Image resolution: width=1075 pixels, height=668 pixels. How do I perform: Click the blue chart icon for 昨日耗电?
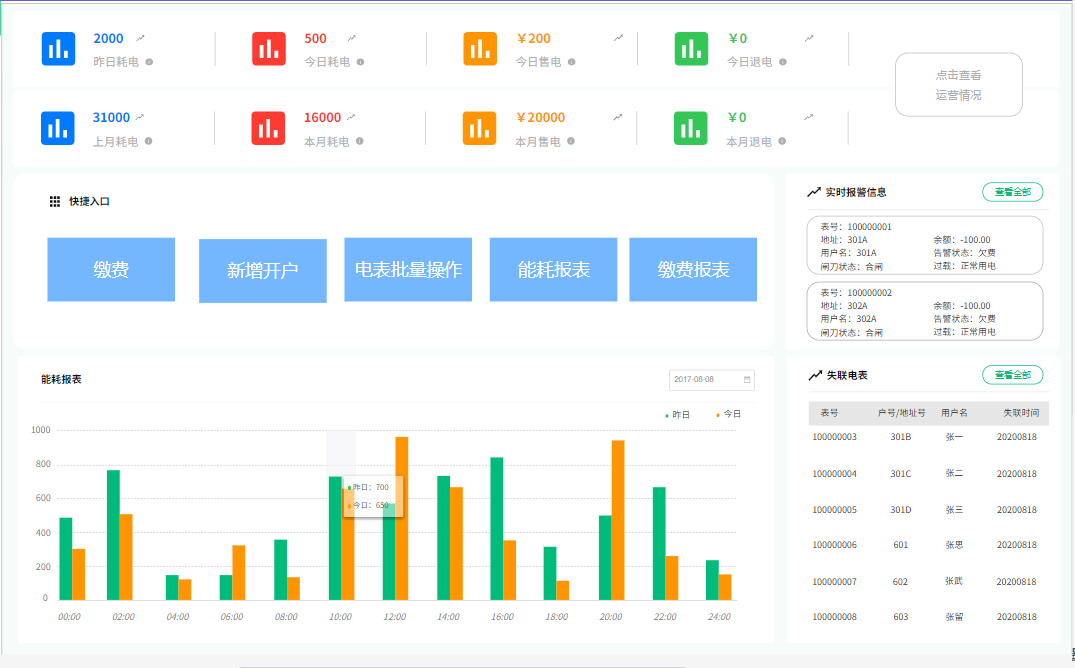click(58, 49)
